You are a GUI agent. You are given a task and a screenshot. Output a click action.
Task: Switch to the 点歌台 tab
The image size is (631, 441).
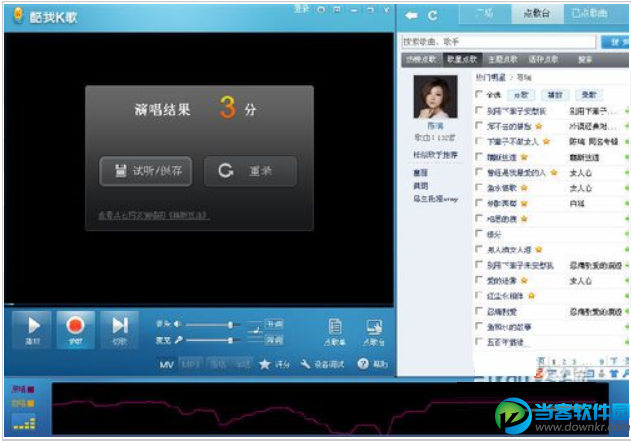537,14
